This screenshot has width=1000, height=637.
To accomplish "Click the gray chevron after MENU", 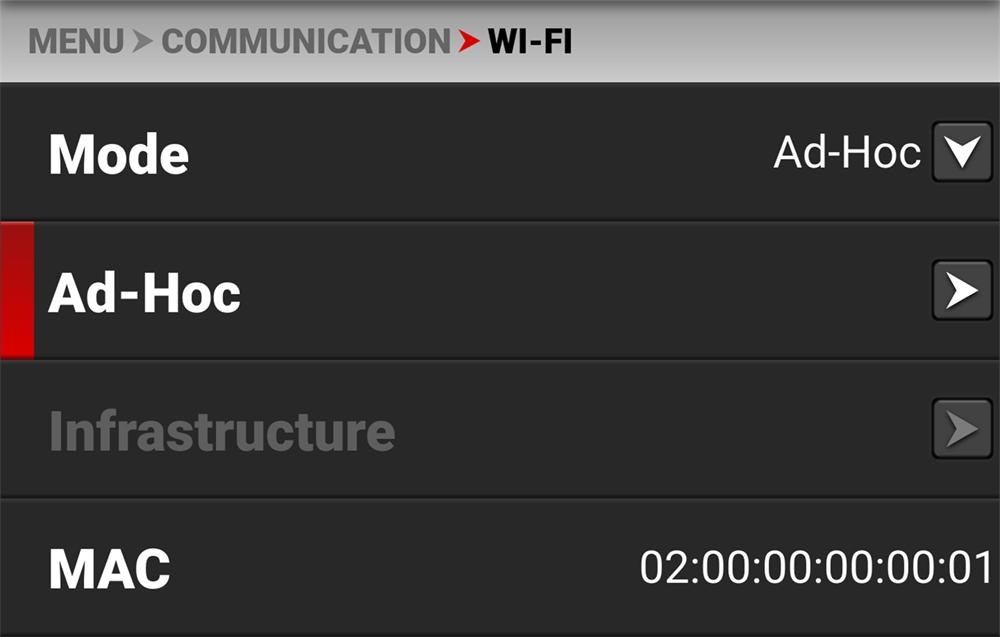I will tap(143, 41).
